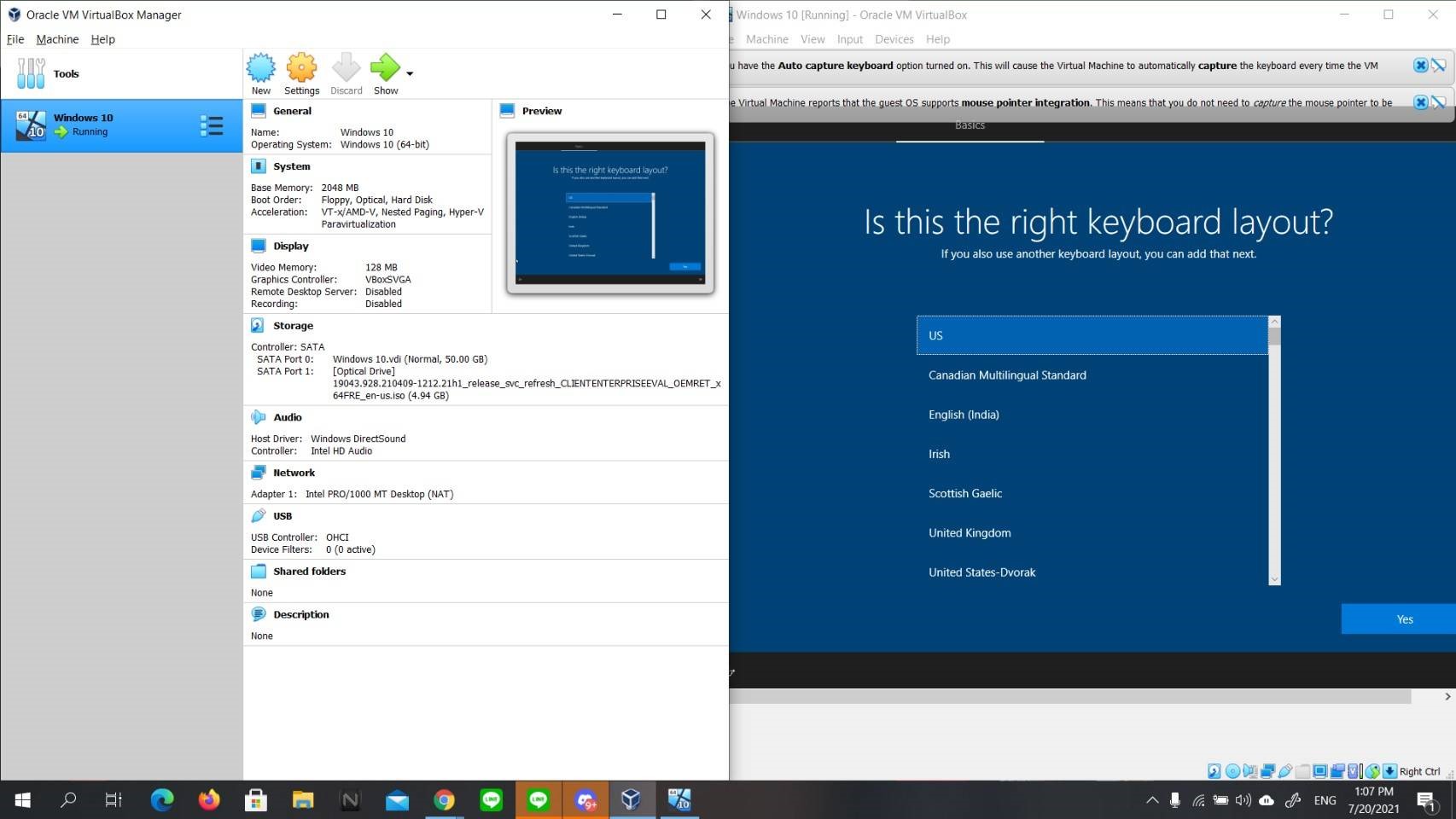This screenshot has height=819, width=1456.
Task: Select the Windows 10 running VM entry
Action: [x=121, y=125]
